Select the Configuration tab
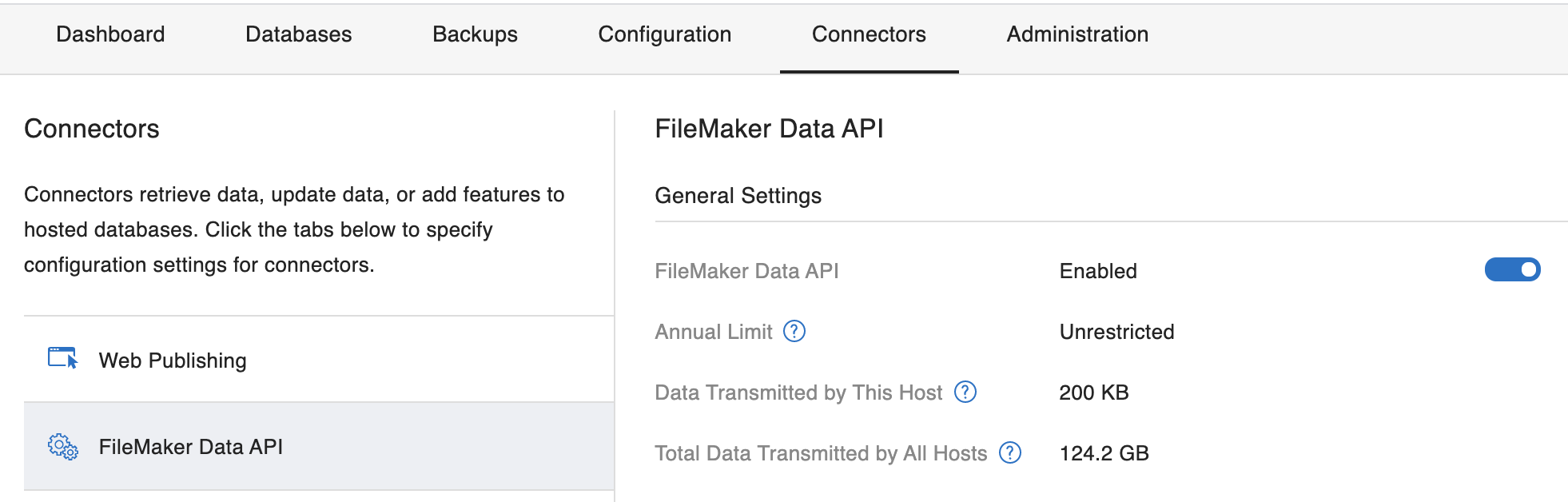The height and width of the screenshot is (502, 1568). click(664, 34)
